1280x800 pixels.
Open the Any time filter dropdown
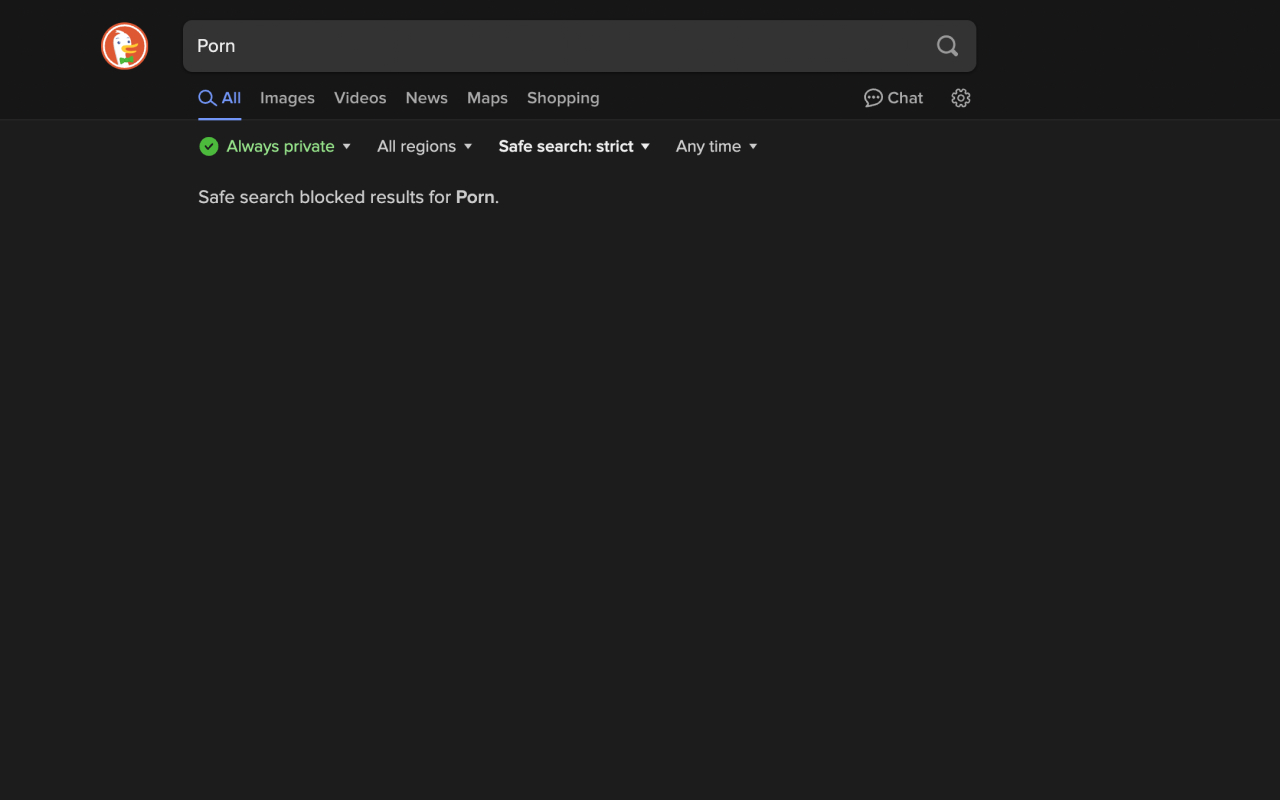[716, 146]
